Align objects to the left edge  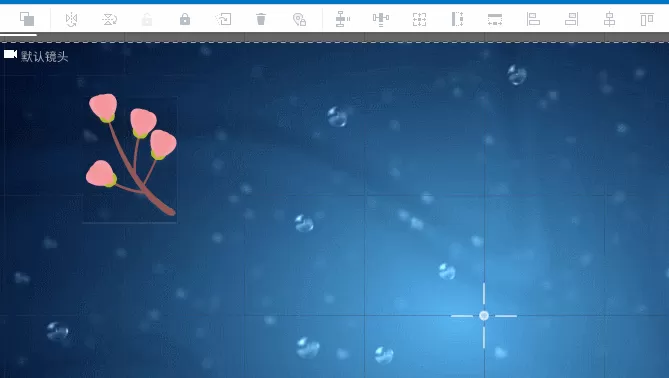533,19
